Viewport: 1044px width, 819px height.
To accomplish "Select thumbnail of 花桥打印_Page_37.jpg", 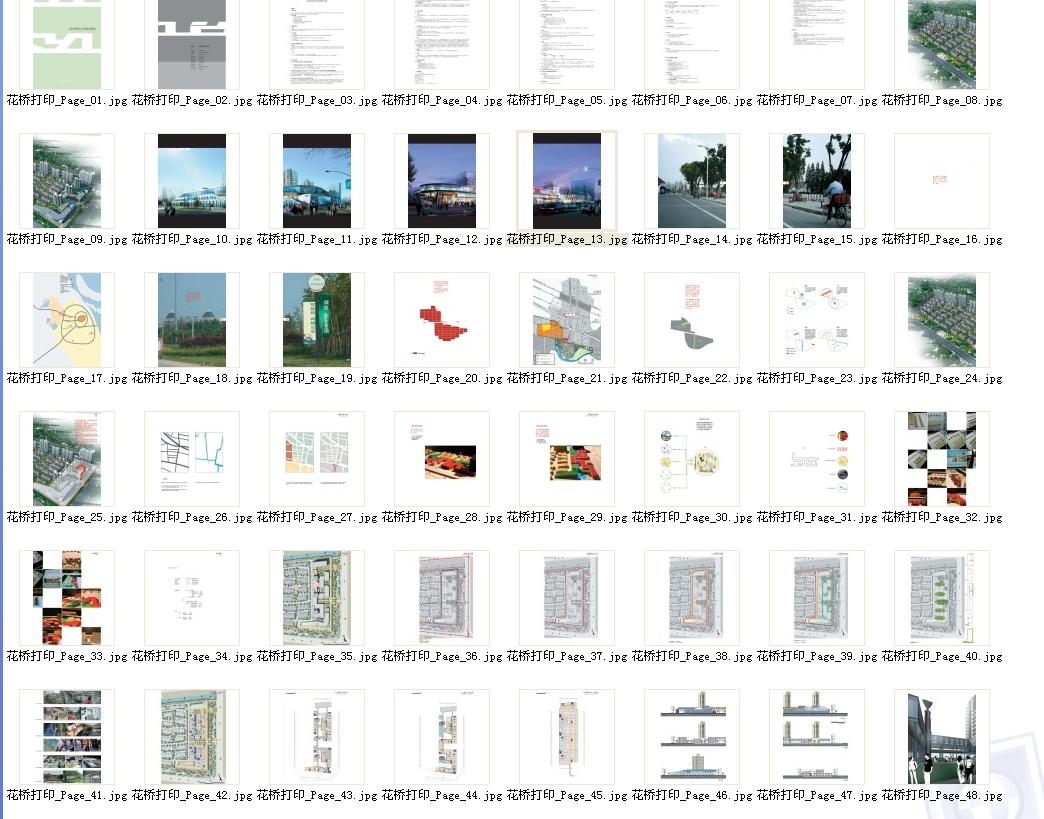I will point(567,598).
